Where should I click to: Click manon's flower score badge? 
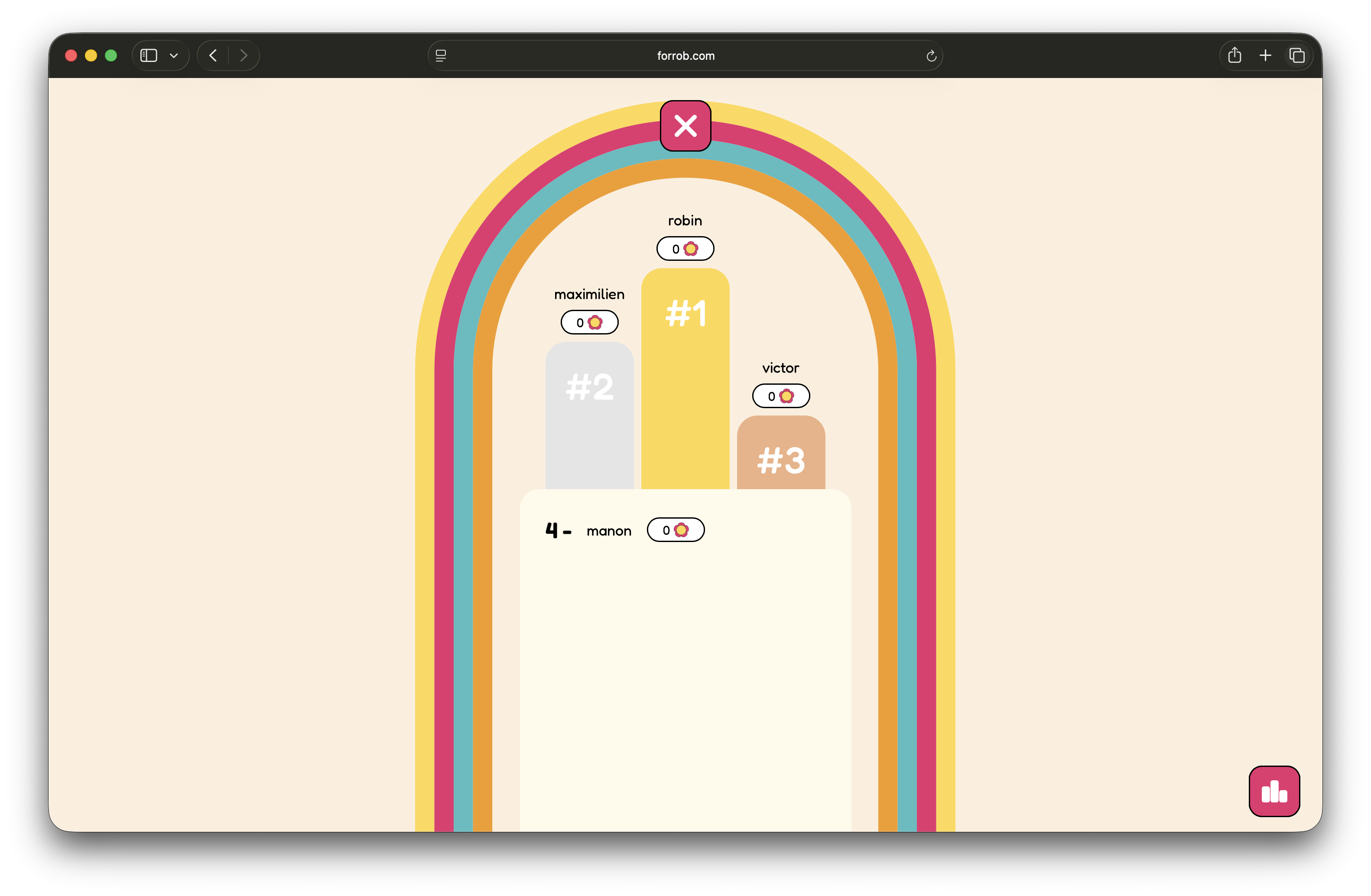[675, 530]
